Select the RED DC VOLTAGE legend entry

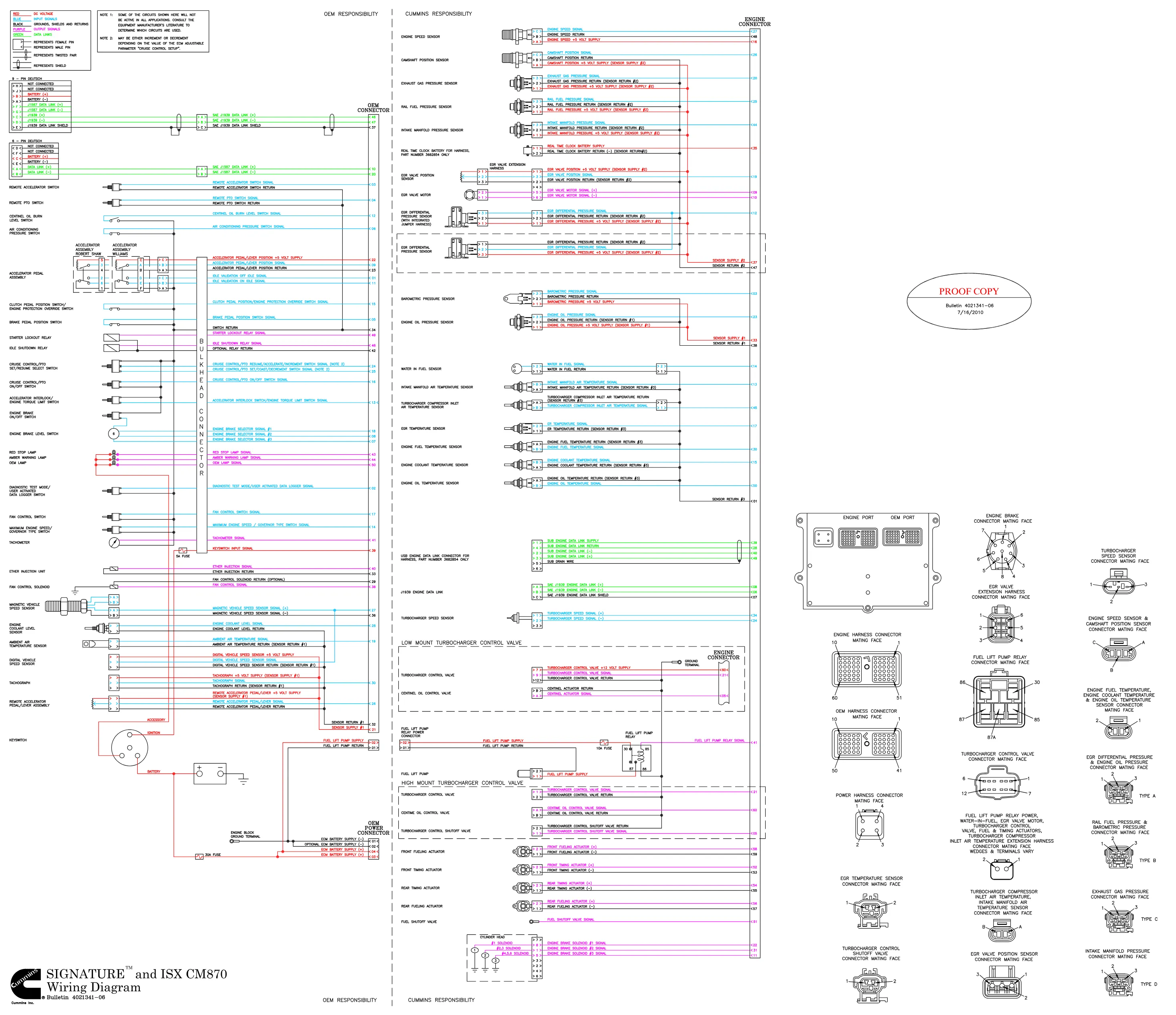pyautogui.click(x=34, y=14)
